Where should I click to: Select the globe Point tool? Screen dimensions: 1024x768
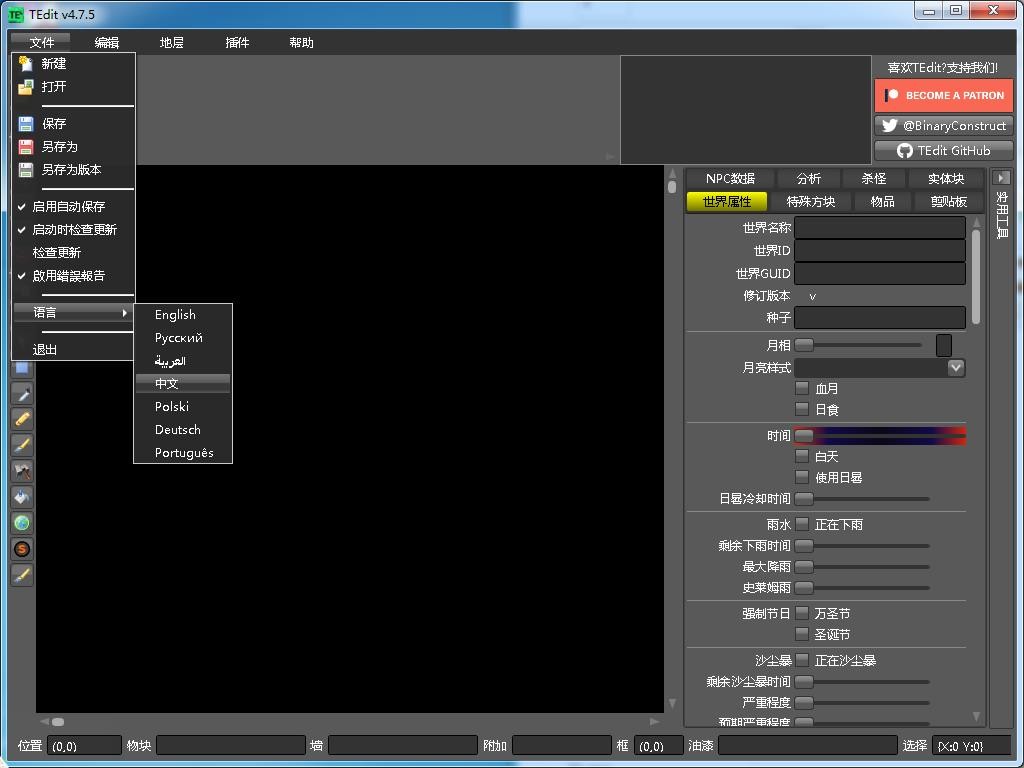pos(21,523)
